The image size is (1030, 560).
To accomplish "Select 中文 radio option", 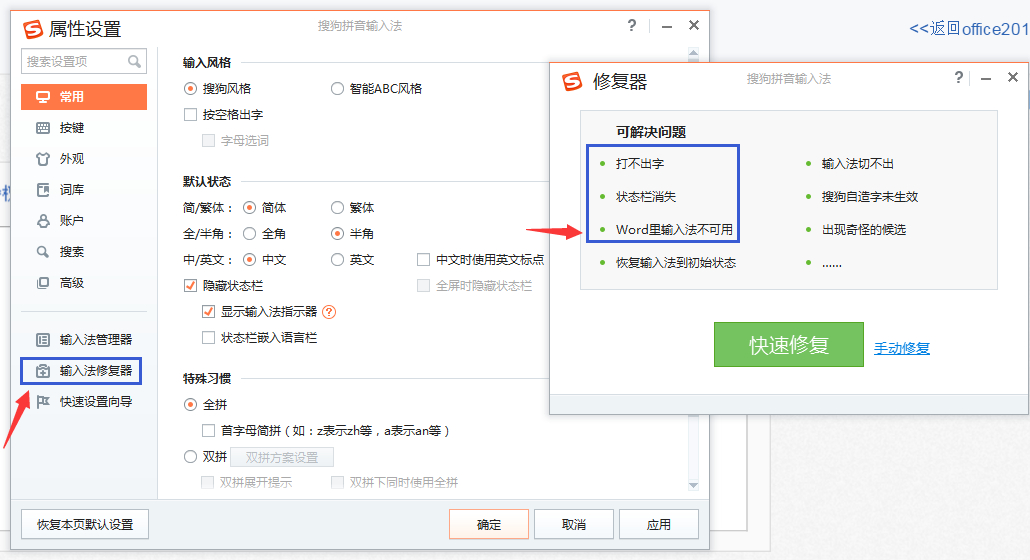I will 249,260.
